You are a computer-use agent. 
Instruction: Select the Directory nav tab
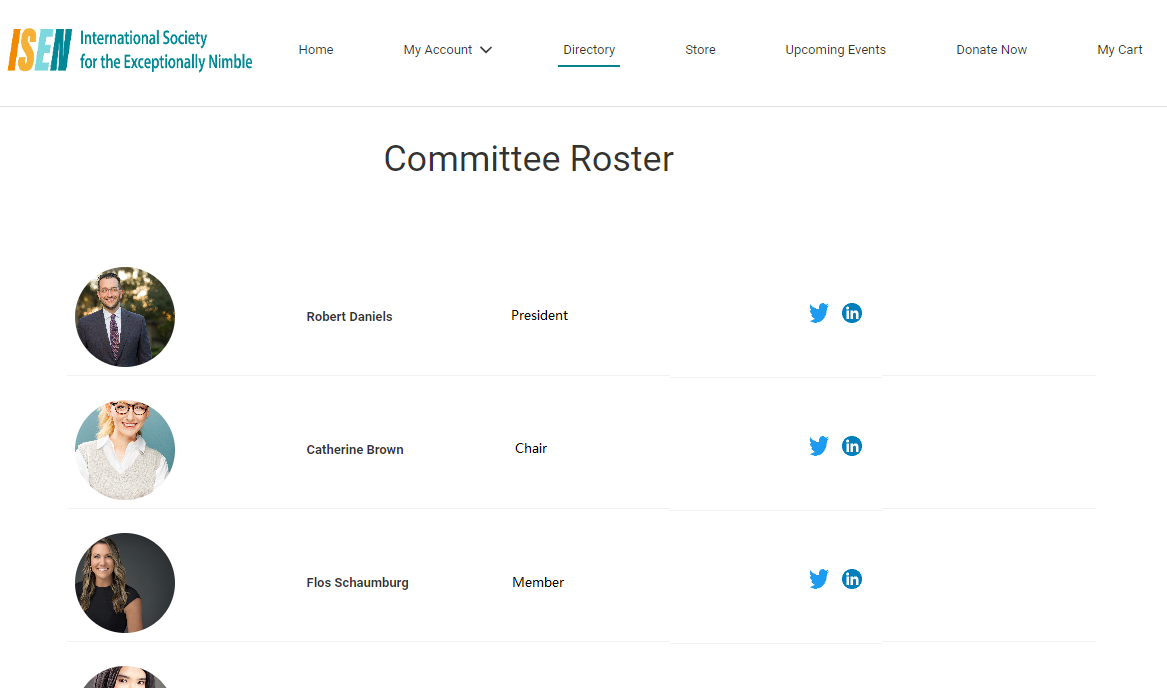point(589,50)
